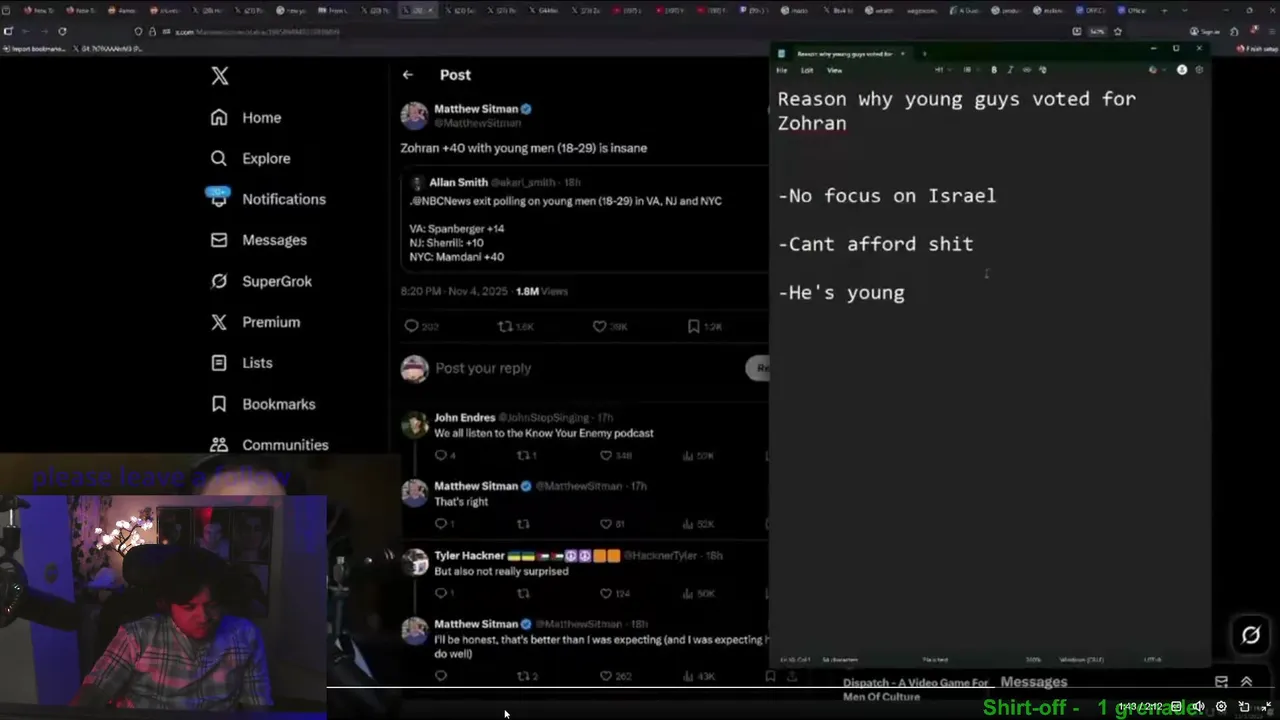Open the list style dropdown in Notepad
This screenshot has height=720, width=1280.
pos(967,70)
